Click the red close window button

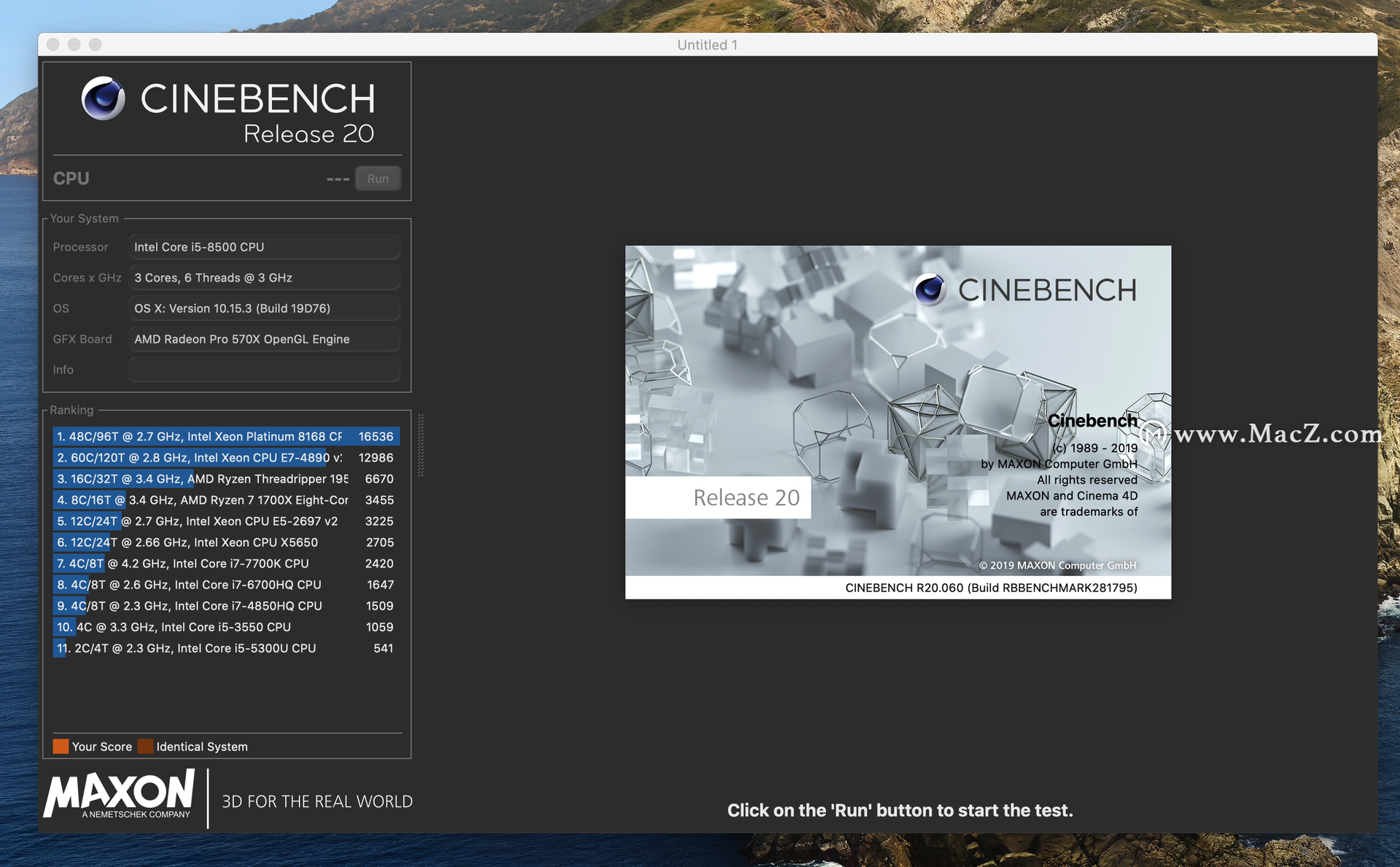click(x=52, y=44)
